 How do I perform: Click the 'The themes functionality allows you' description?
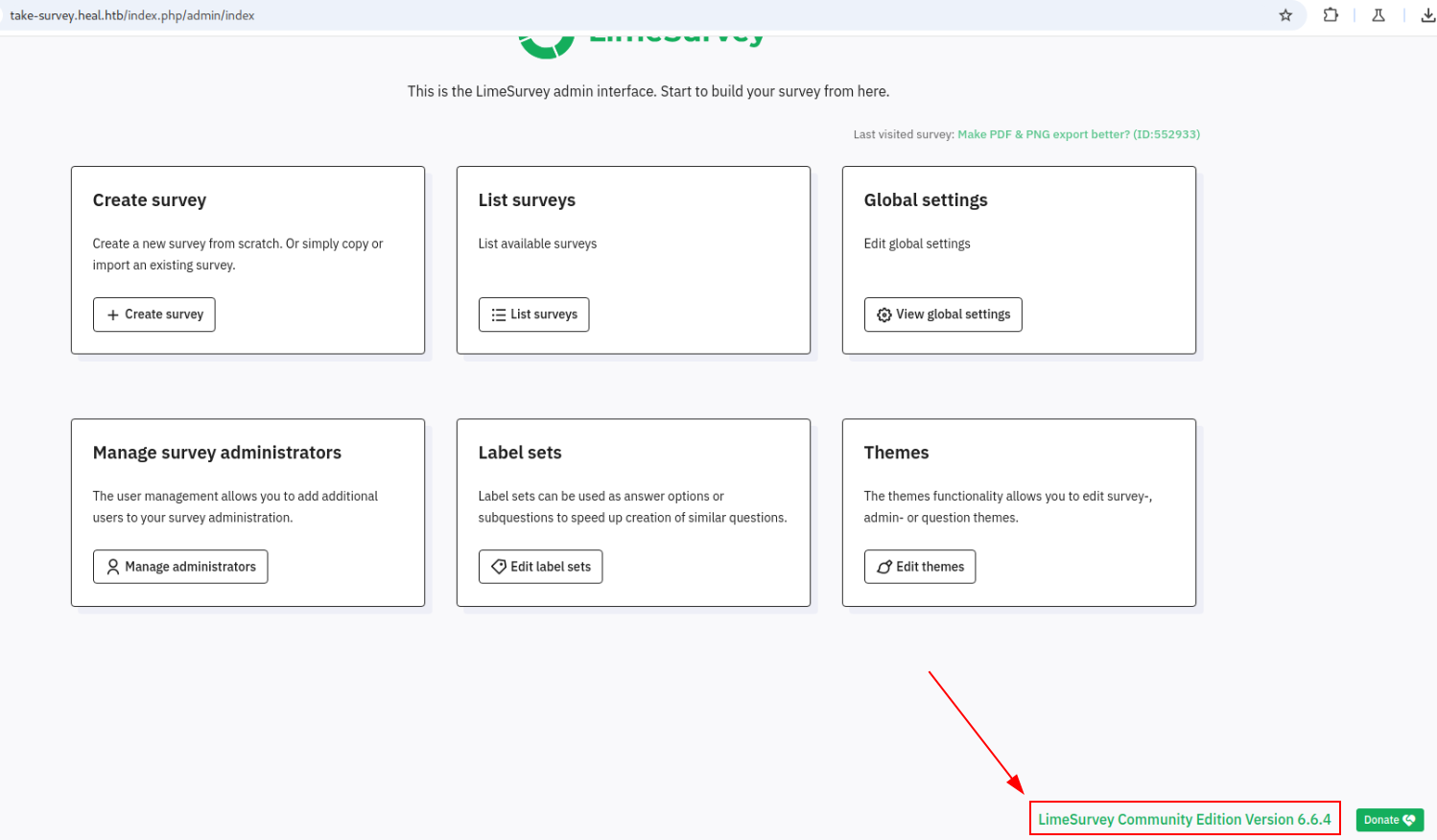click(1008, 506)
